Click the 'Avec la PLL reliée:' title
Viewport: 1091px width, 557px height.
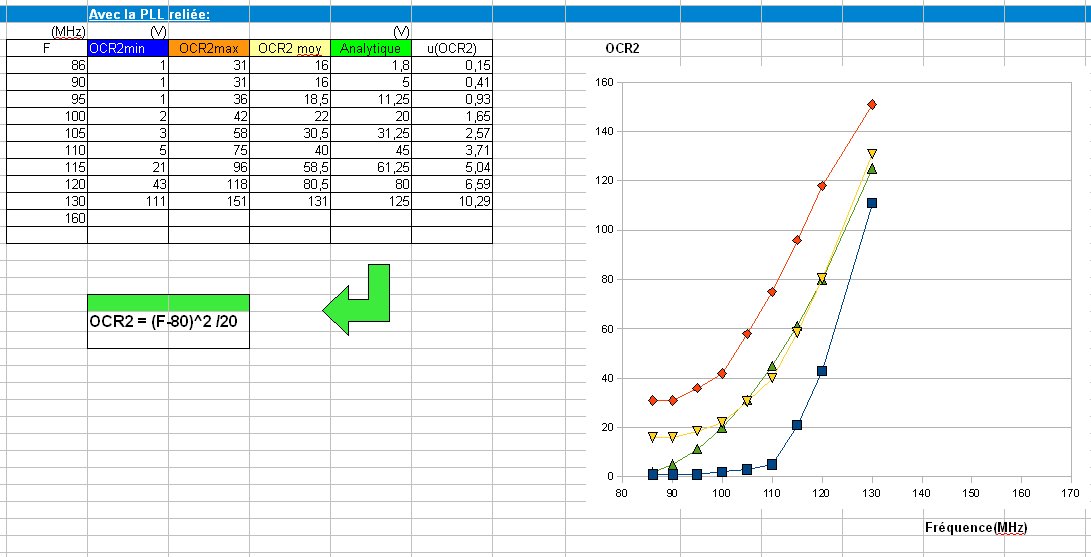pos(148,15)
